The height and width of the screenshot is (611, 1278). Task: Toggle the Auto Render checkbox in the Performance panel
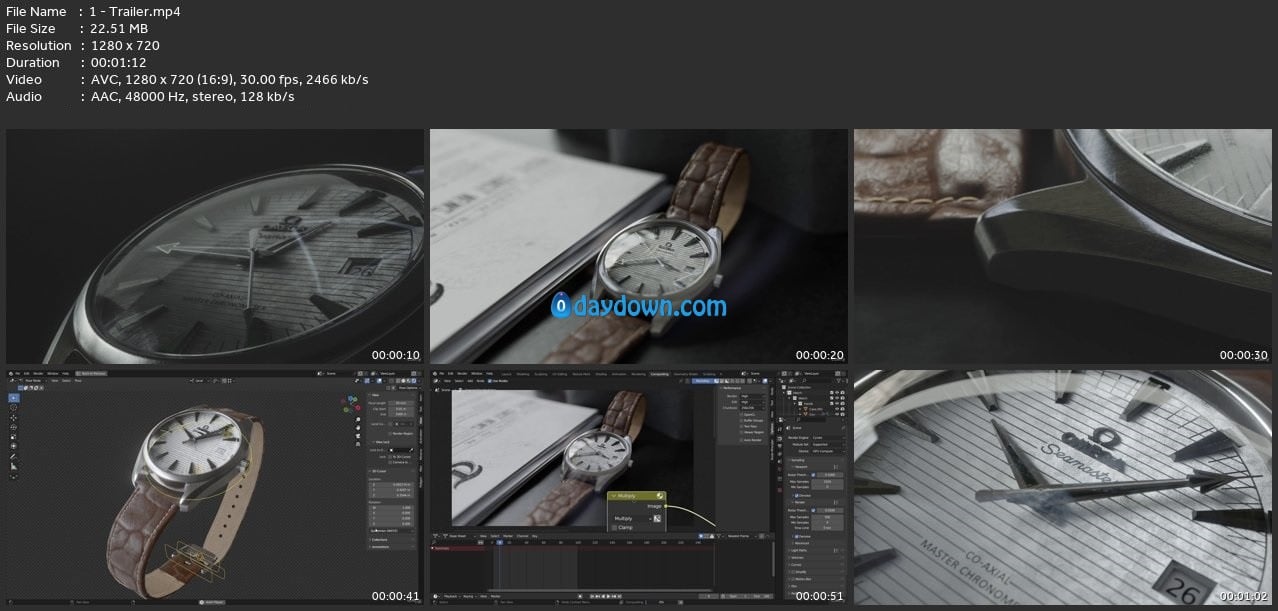click(742, 440)
